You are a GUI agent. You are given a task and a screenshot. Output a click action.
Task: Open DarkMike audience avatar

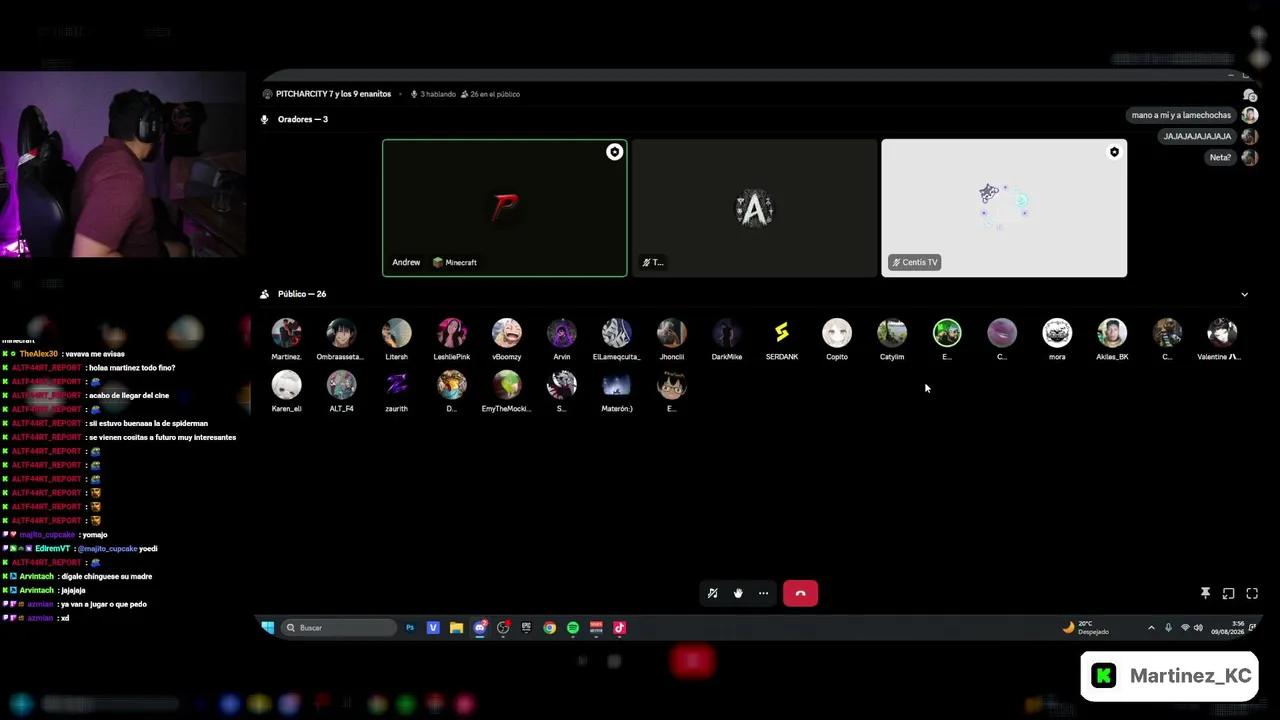pos(726,333)
